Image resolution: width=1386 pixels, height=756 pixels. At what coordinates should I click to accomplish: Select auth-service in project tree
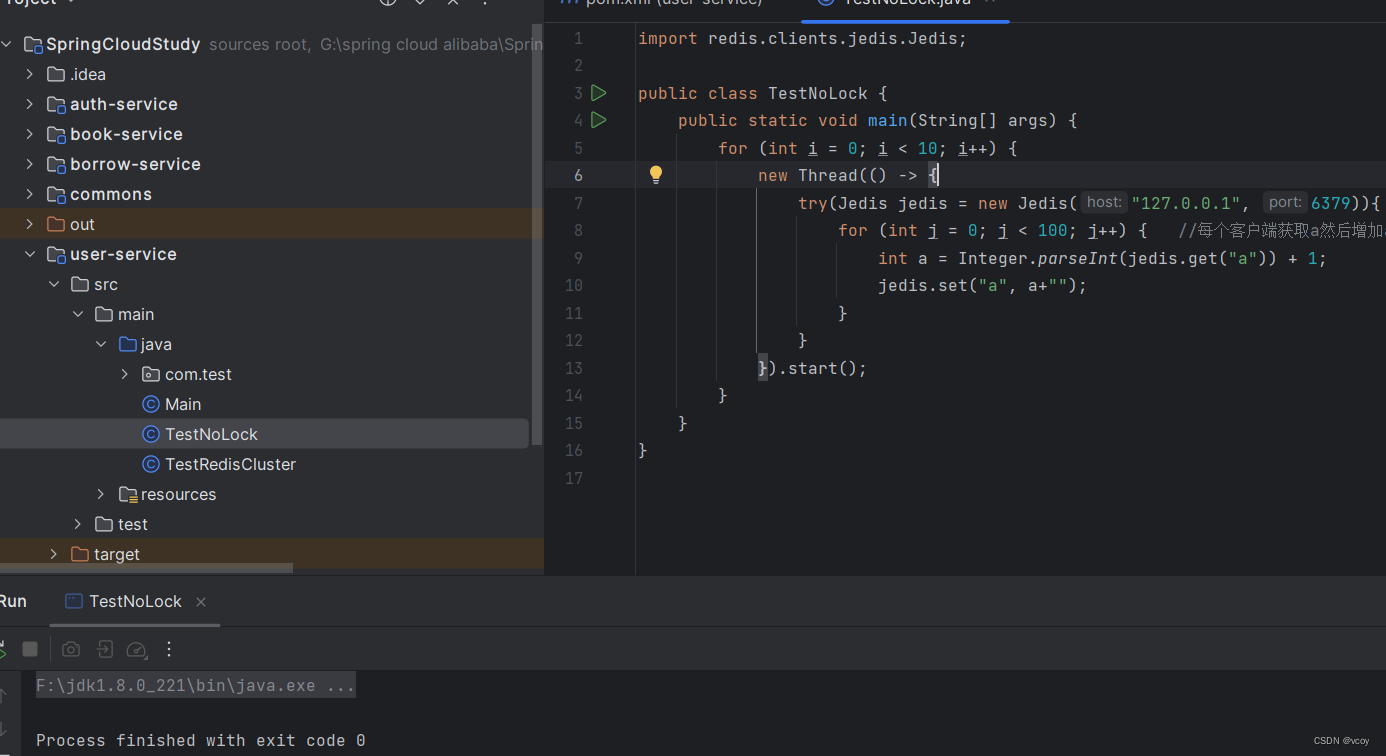[x=124, y=104]
